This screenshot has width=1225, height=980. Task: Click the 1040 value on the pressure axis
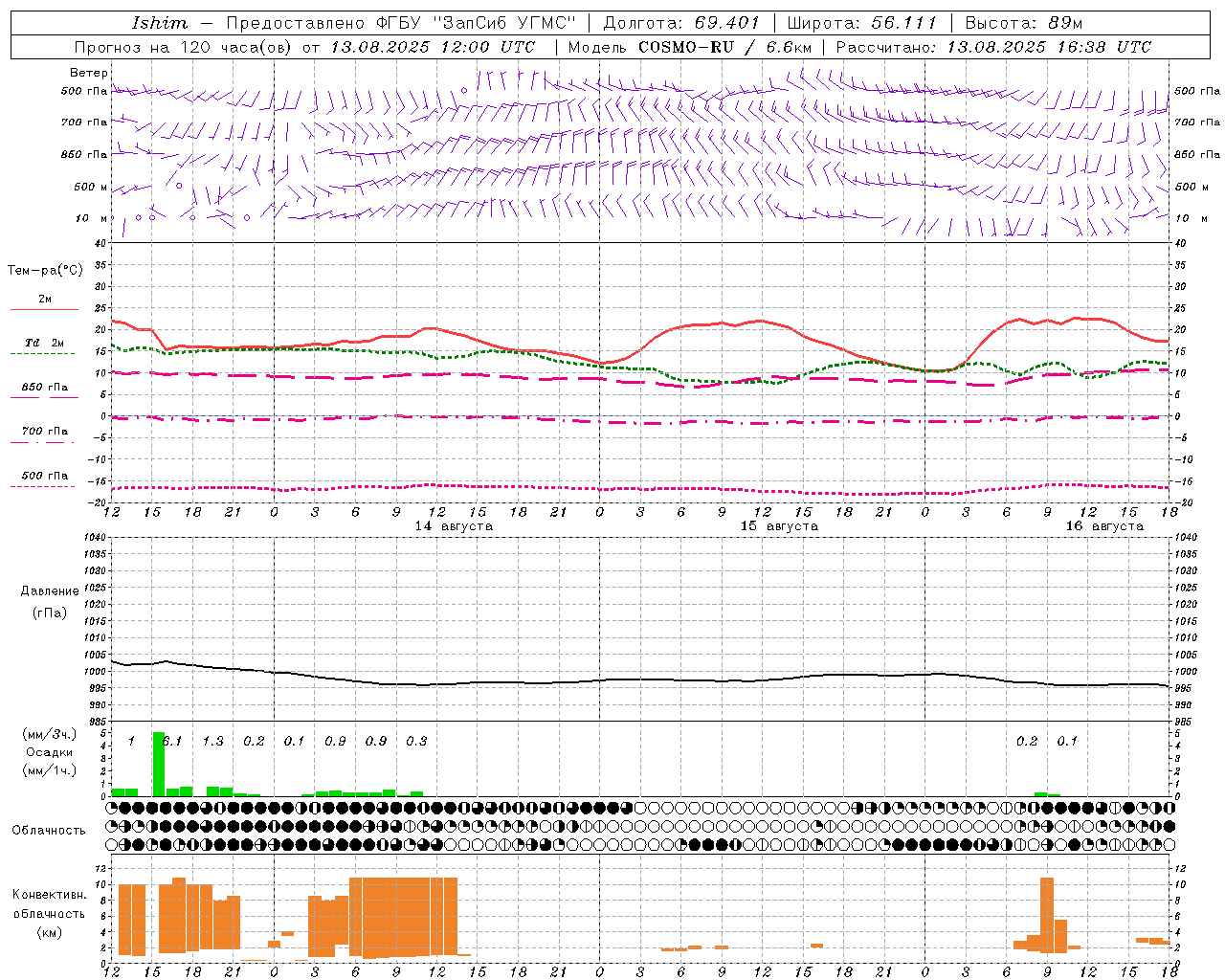[93, 537]
